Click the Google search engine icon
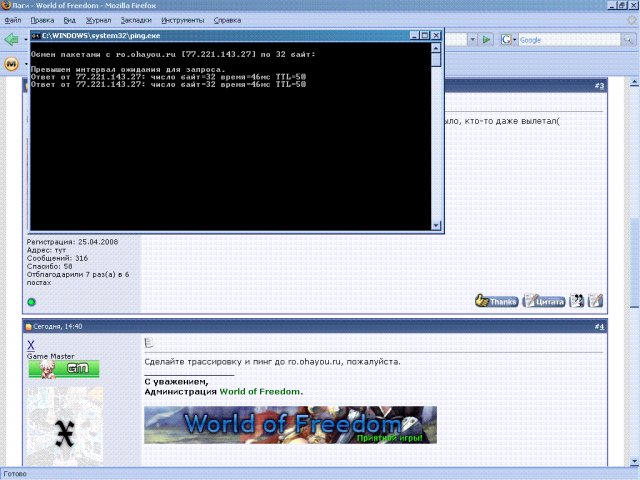The height and width of the screenshot is (480, 640). coord(506,40)
